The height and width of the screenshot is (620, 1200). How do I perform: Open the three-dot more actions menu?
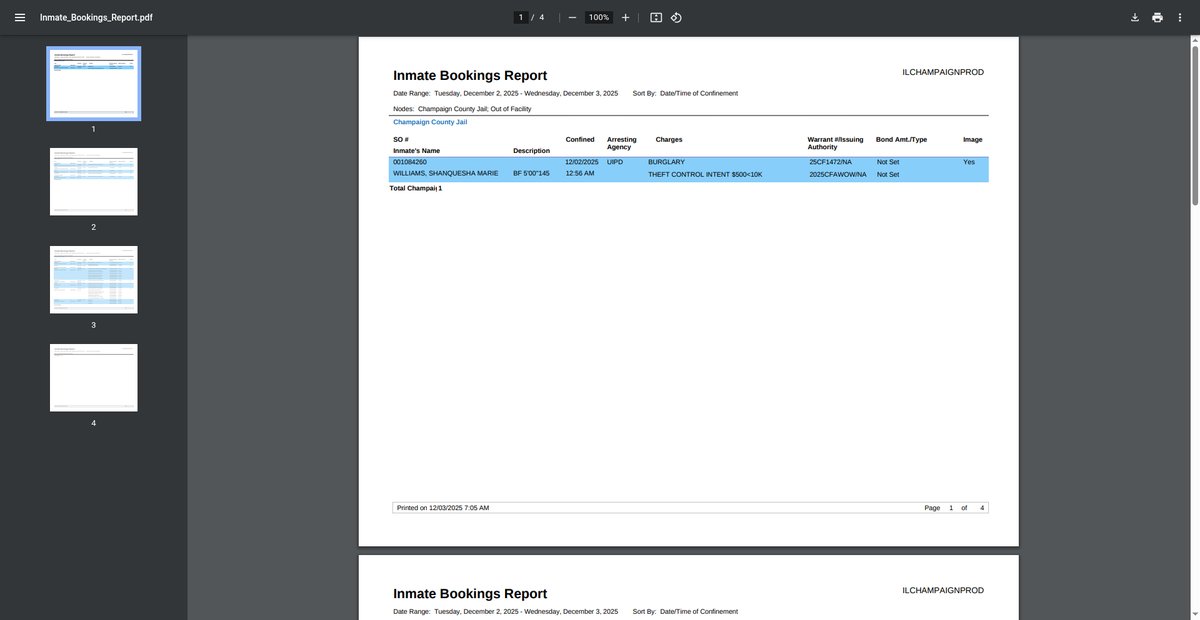[x=1180, y=18]
